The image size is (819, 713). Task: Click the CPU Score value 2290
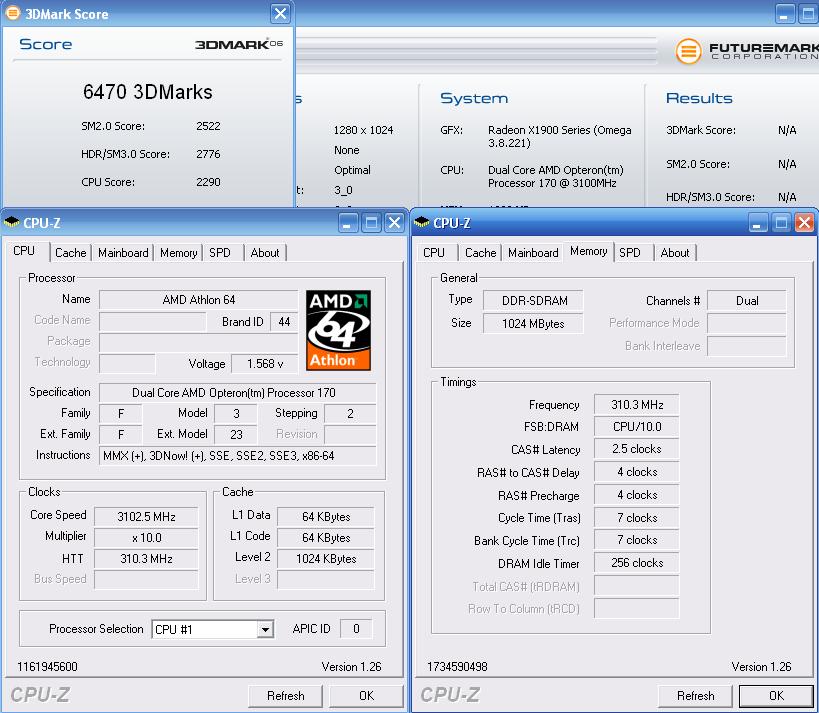[208, 182]
